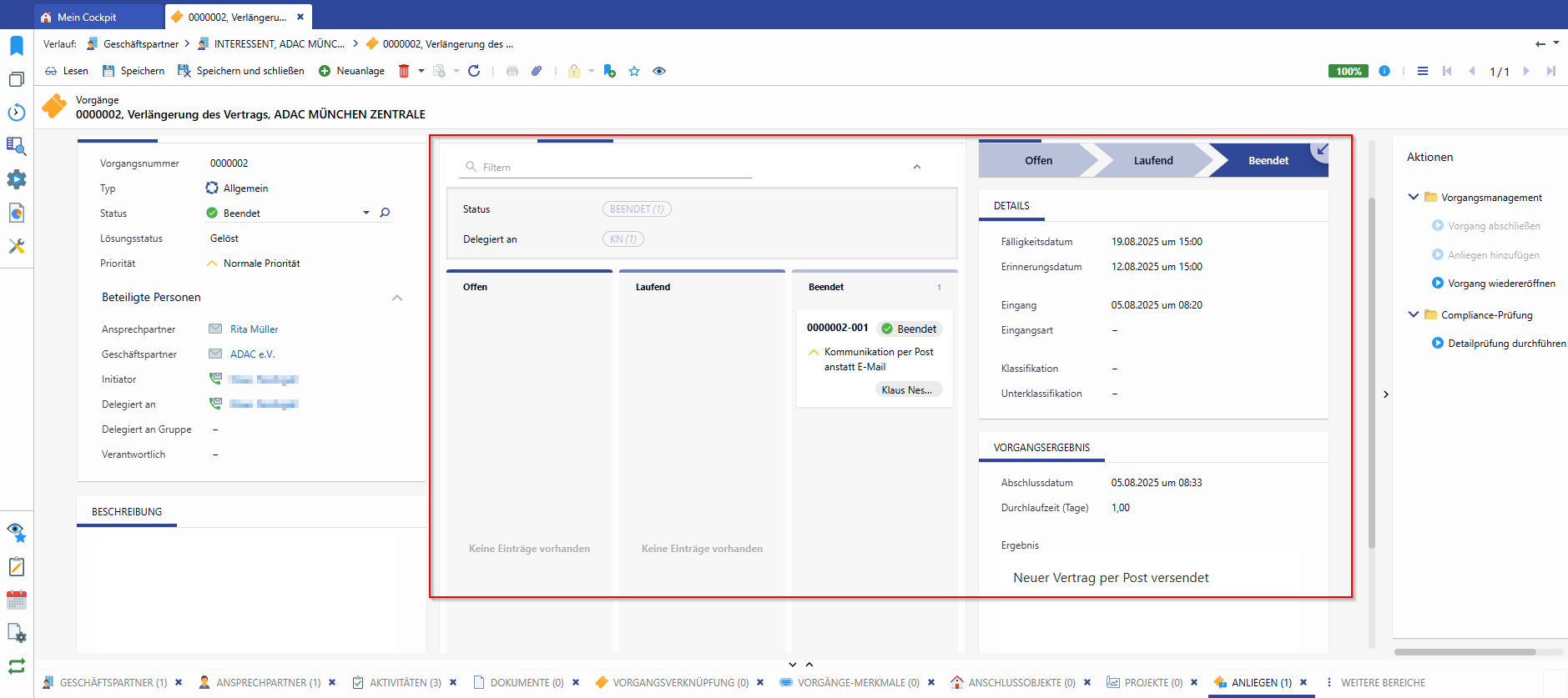Open the AKTIVITÄTEN (3) bottom tab

[x=405, y=682]
